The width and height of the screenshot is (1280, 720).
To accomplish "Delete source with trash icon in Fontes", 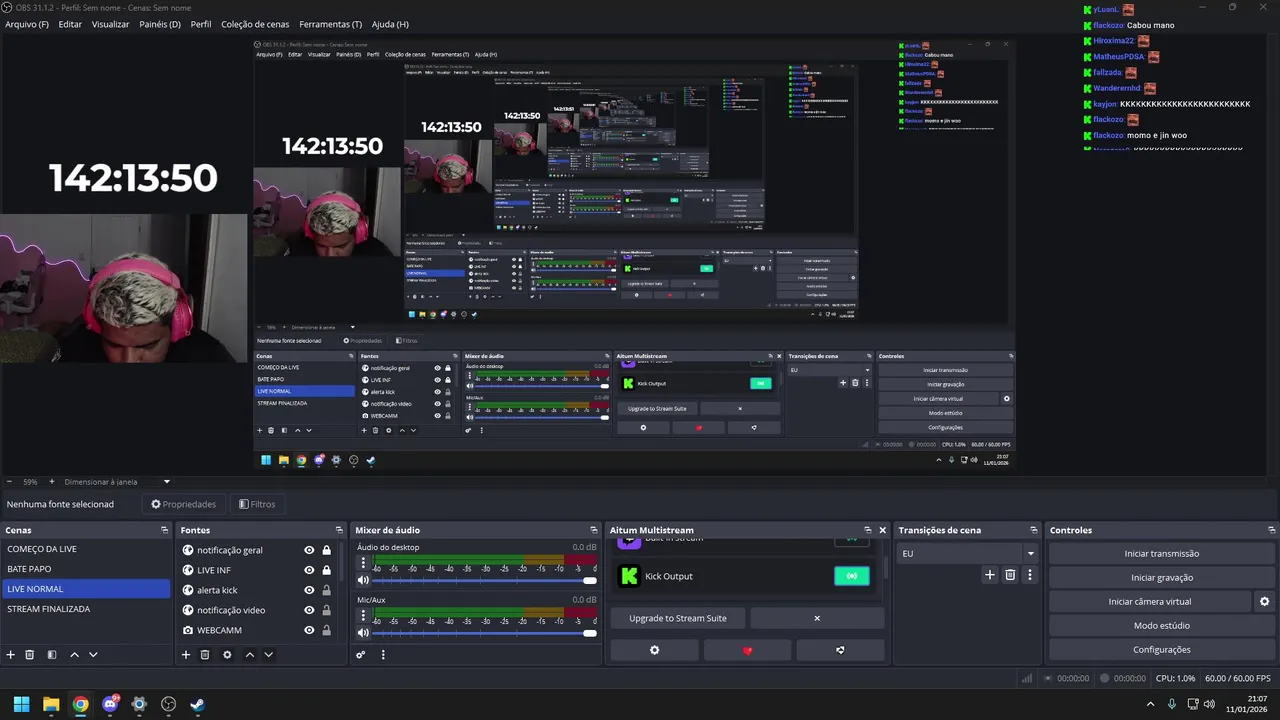I will [205, 655].
